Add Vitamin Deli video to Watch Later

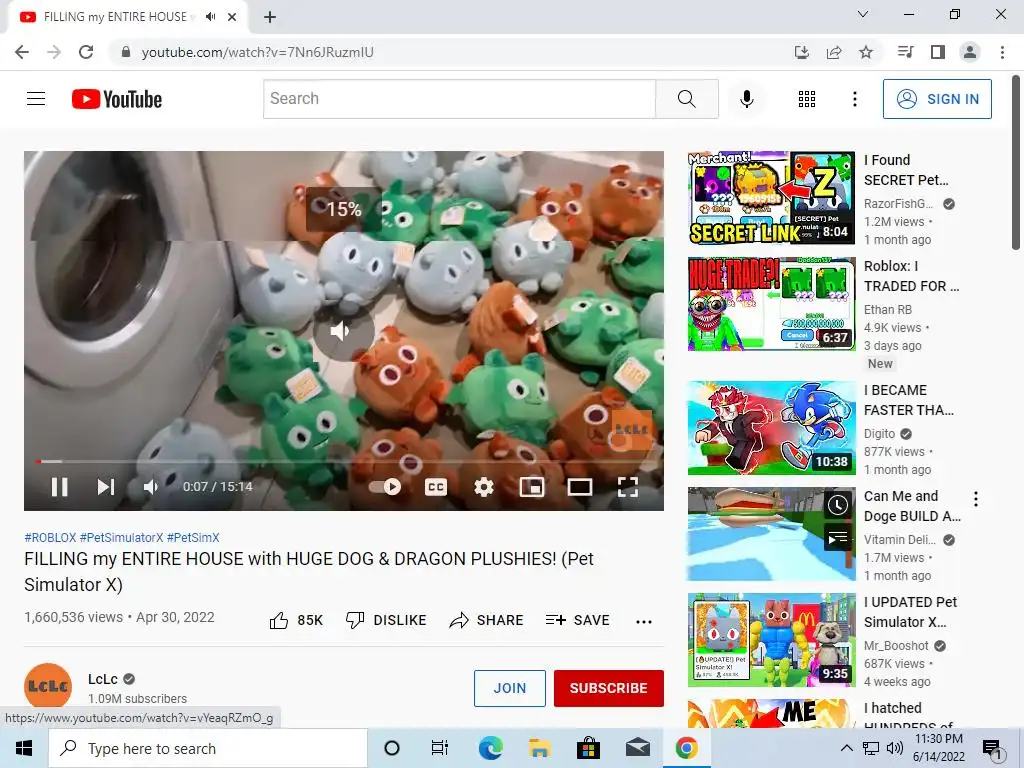point(837,505)
